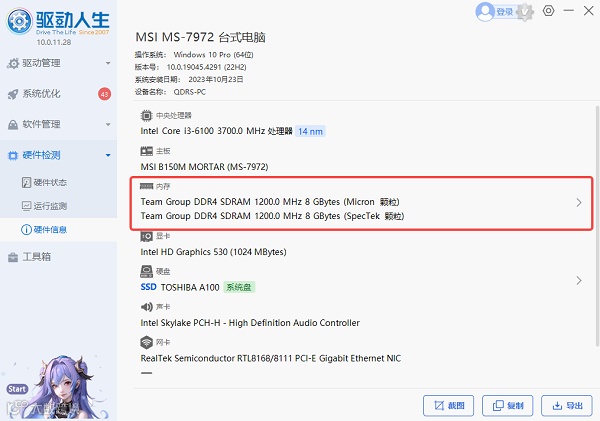Viewport: 600px width, 421px height.
Task: Click the 网卡 network card icon
Action: (x=146, y=342)
